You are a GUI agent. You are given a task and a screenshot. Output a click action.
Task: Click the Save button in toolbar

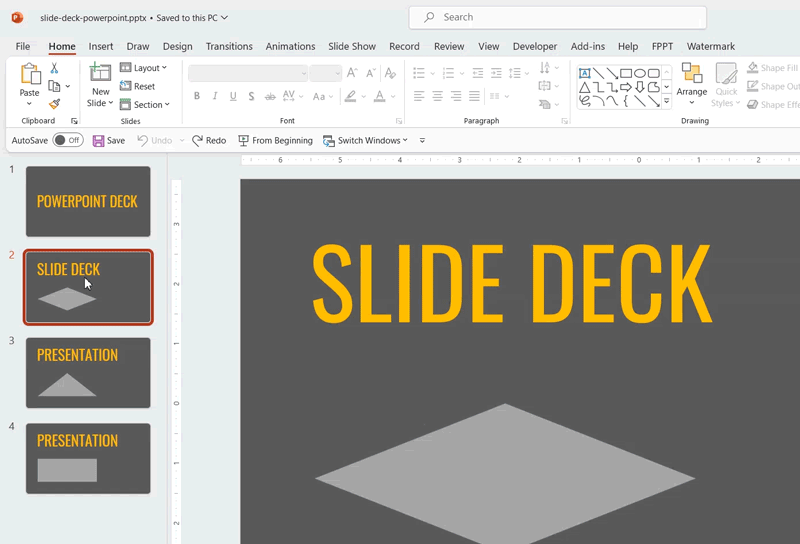(x=109, y=140)
